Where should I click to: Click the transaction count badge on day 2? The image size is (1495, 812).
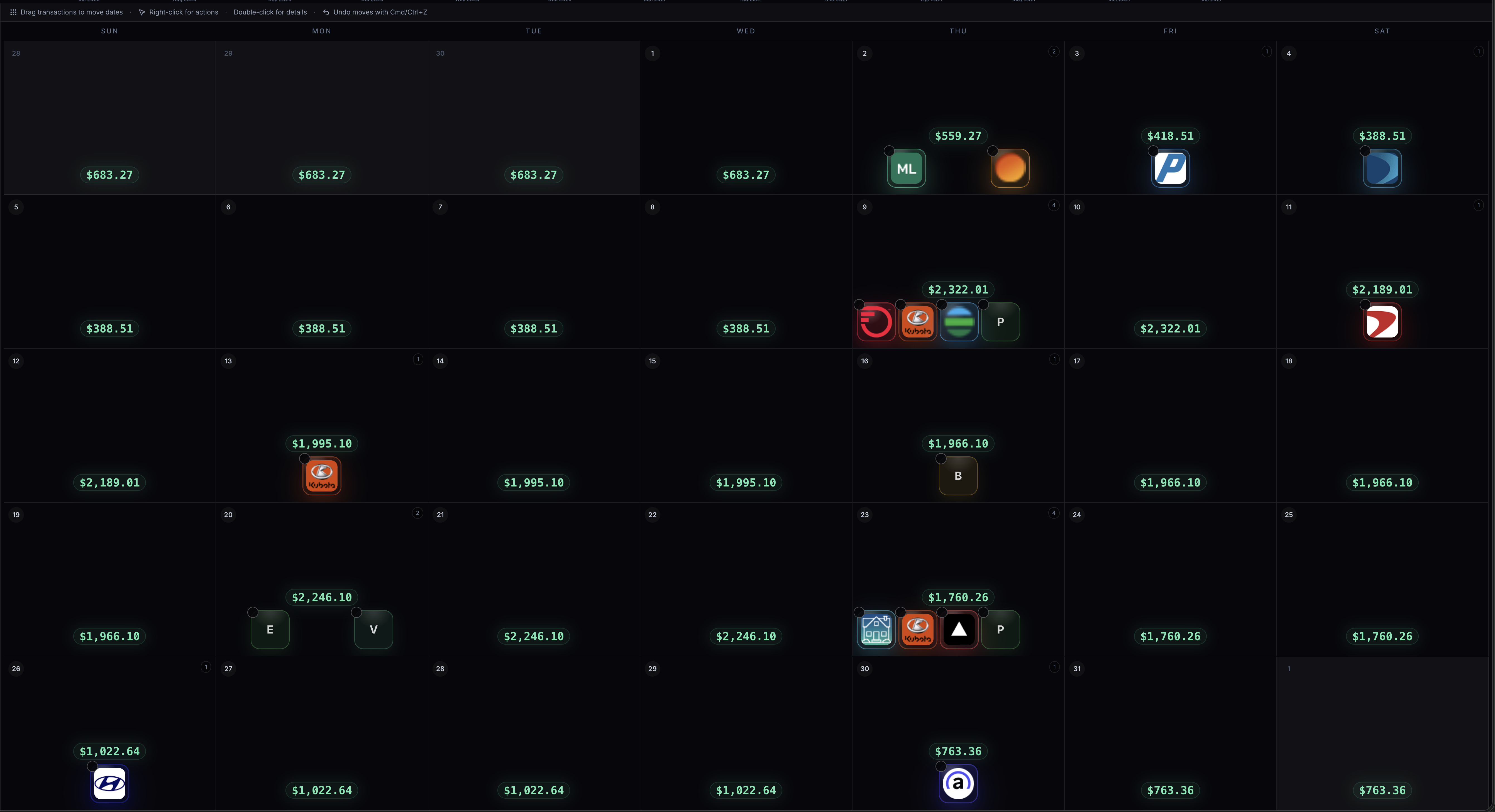pyautogui.click(x=1054, y=52)
